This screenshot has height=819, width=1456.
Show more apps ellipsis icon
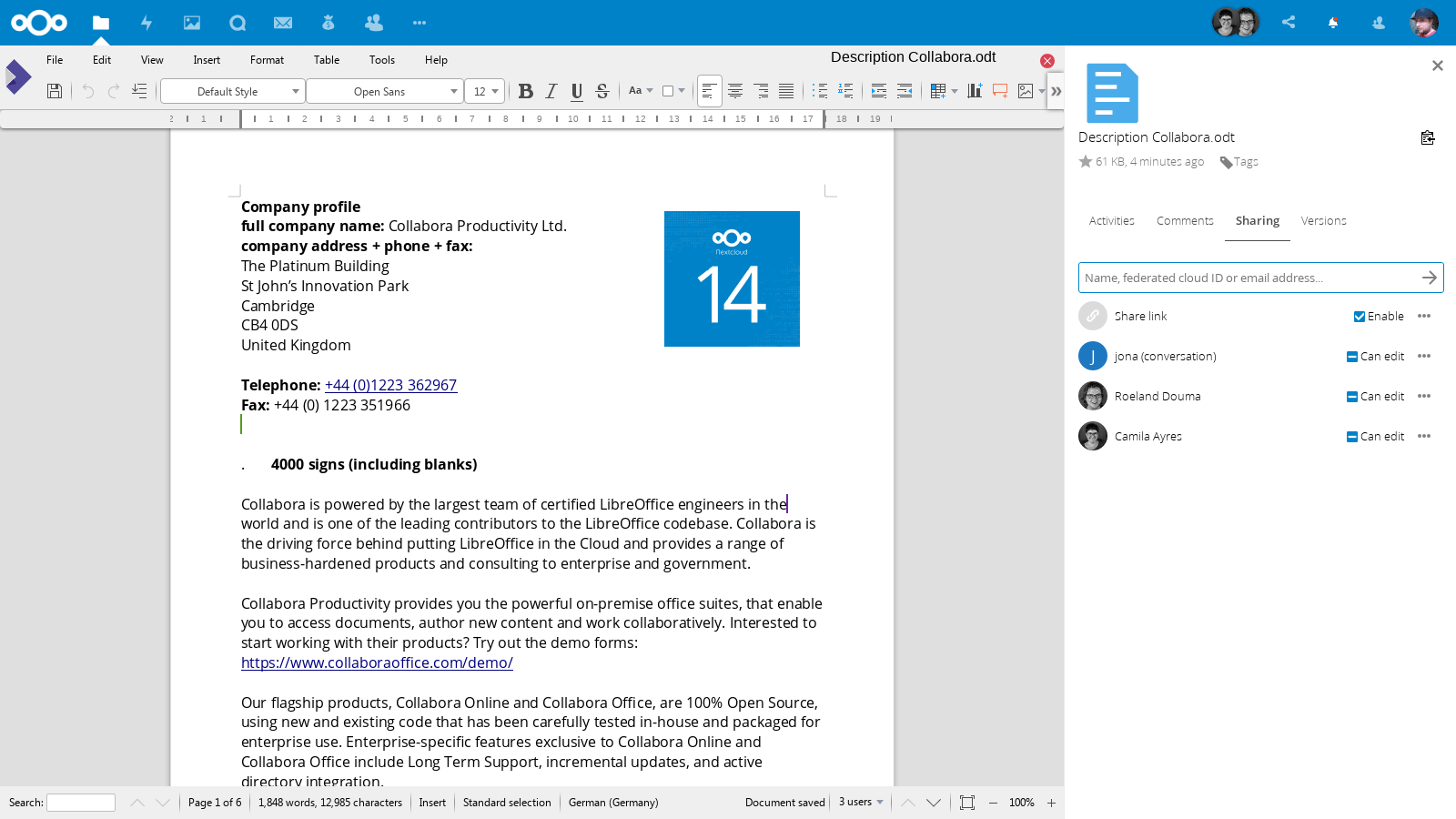[420, 23]
